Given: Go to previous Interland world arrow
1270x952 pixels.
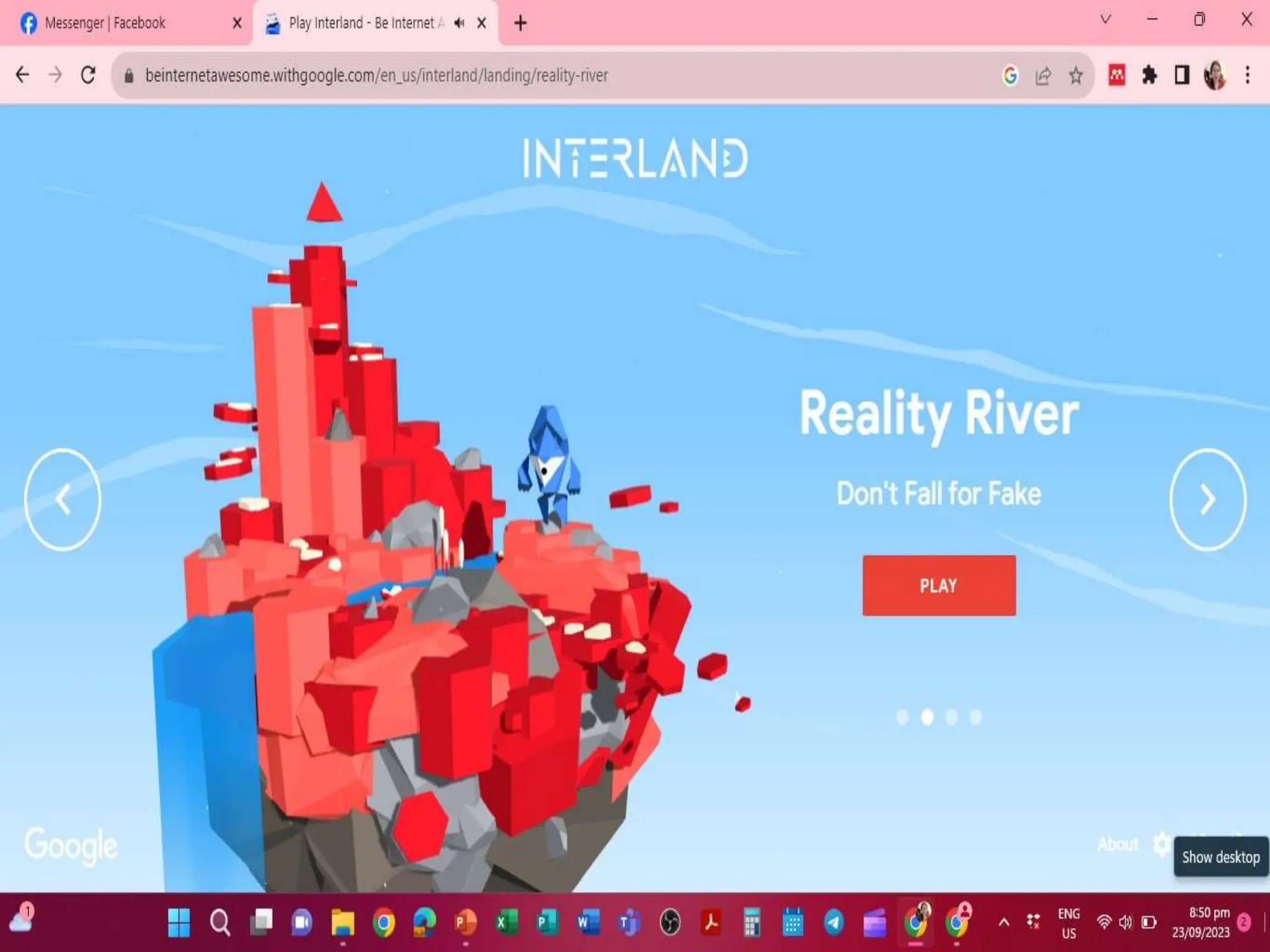Looking at the screenshot, I should point(63,500).
